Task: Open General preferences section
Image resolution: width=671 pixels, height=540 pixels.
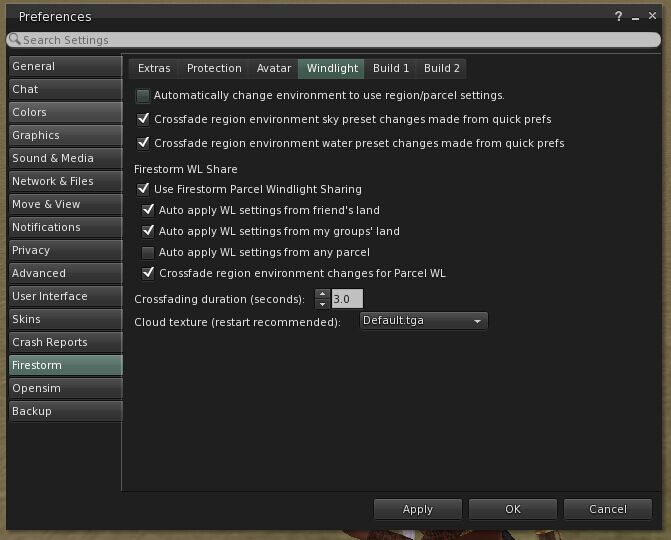Action: (65, 66)
